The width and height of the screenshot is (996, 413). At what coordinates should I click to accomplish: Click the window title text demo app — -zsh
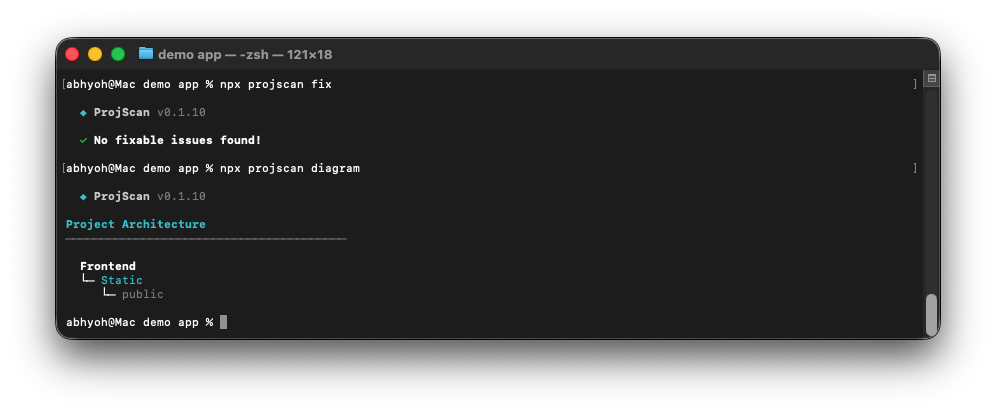tap(245, 54)
